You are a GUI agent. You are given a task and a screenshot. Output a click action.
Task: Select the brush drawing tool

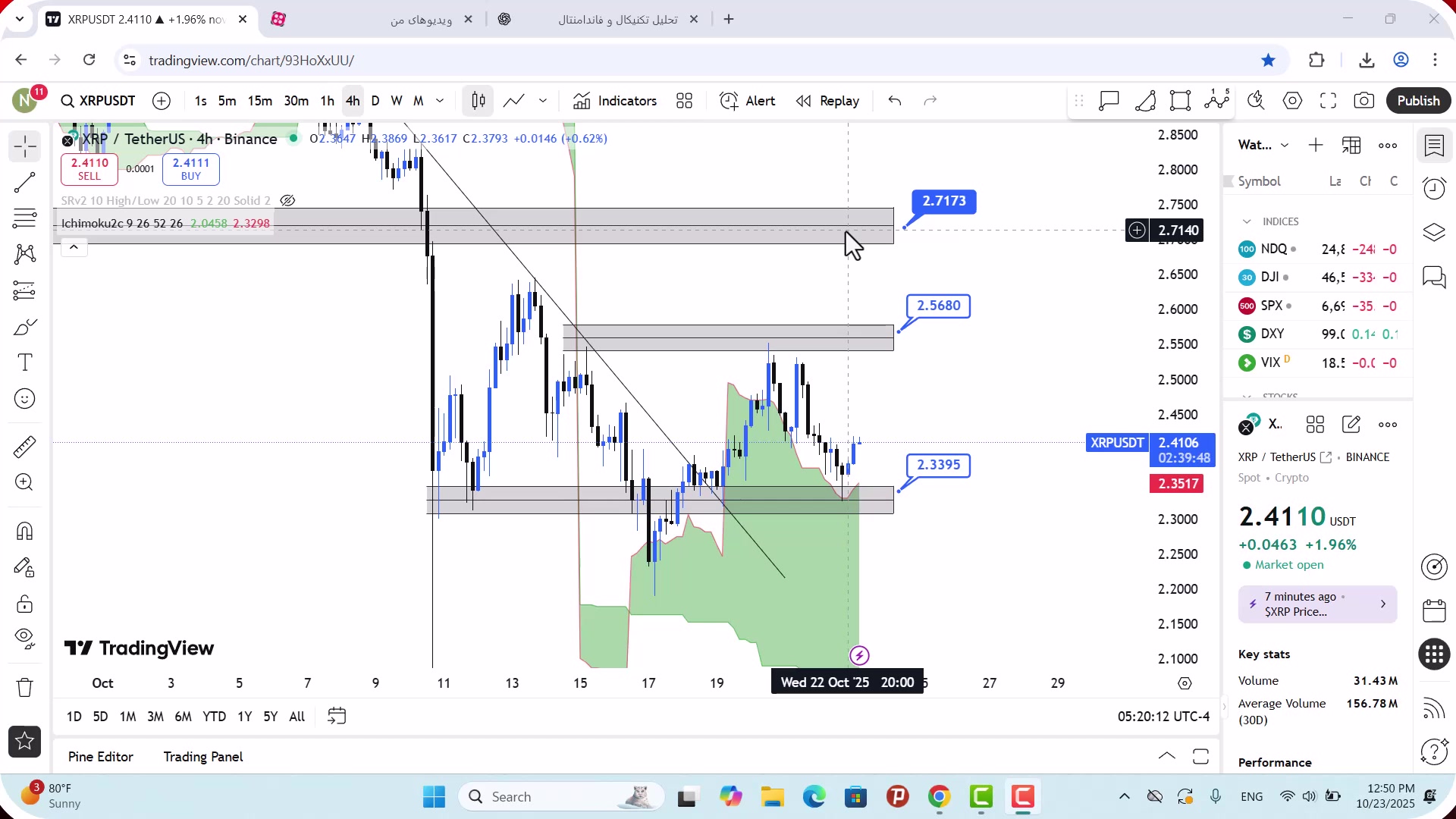[25, 327]
